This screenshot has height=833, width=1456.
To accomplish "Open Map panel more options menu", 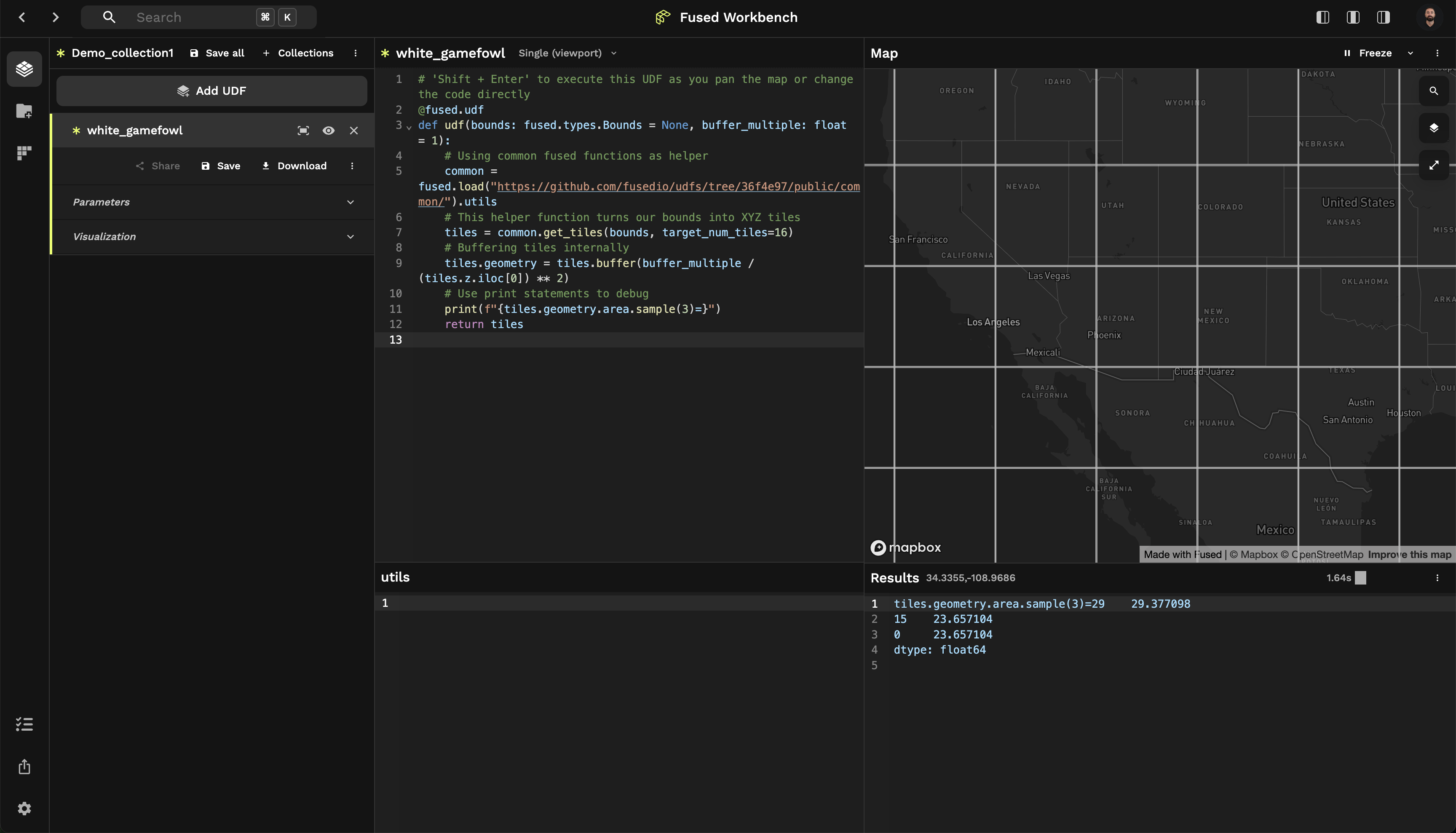I will tap(1437, 53).
